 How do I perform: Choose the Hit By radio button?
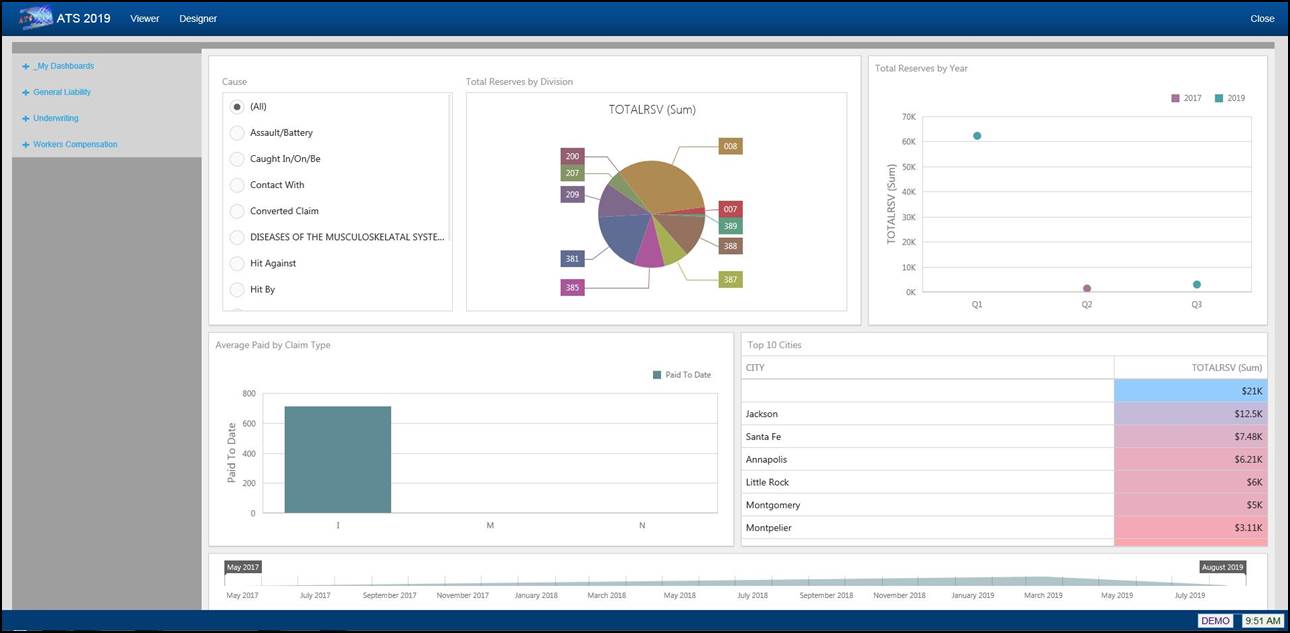[237, 290]
